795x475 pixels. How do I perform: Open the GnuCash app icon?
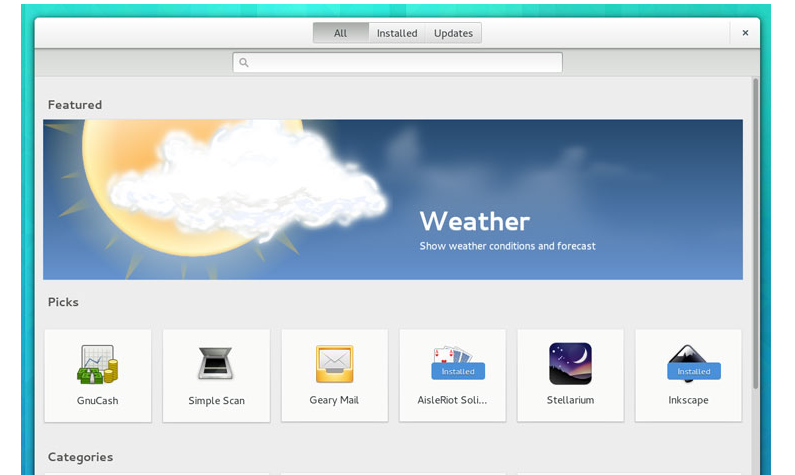point(97,364)
